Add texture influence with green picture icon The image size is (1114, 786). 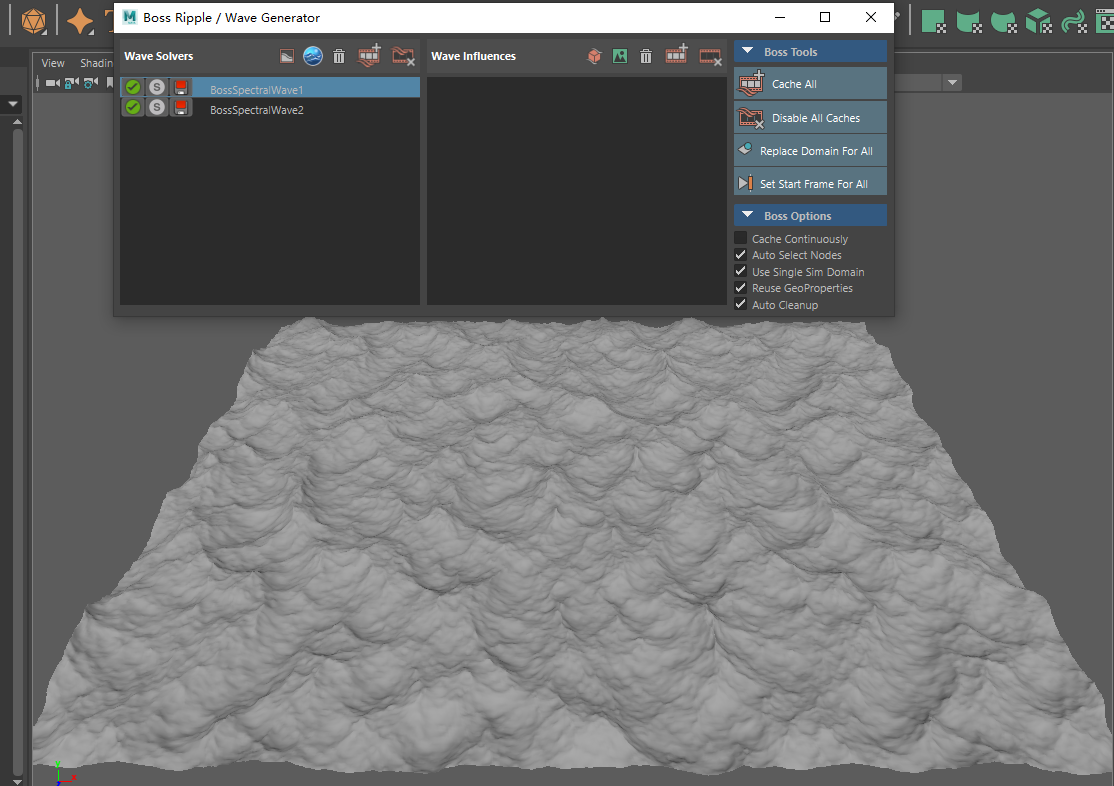620,56
